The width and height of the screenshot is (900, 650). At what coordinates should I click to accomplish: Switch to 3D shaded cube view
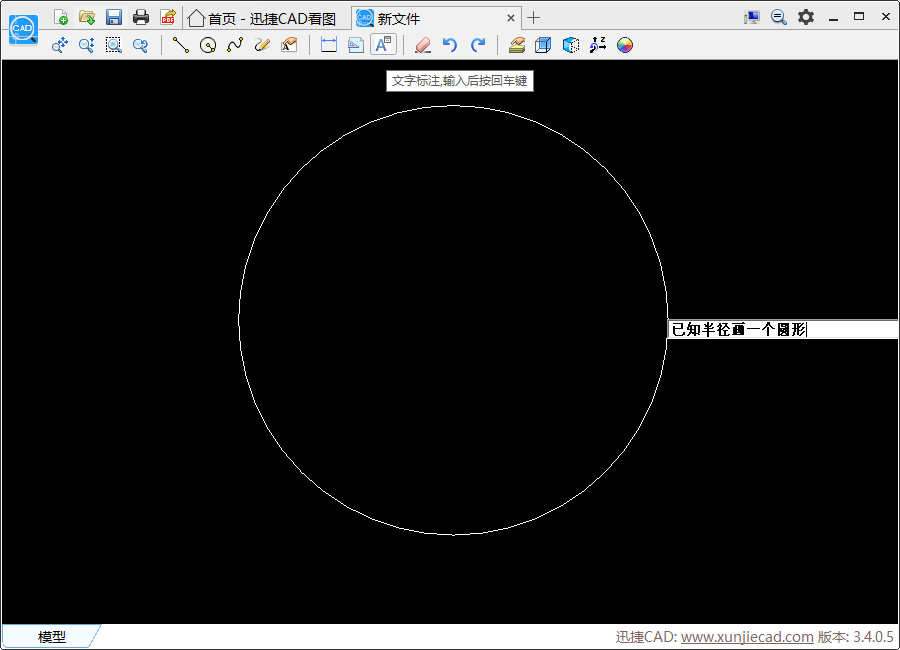(x=571, y=45)
